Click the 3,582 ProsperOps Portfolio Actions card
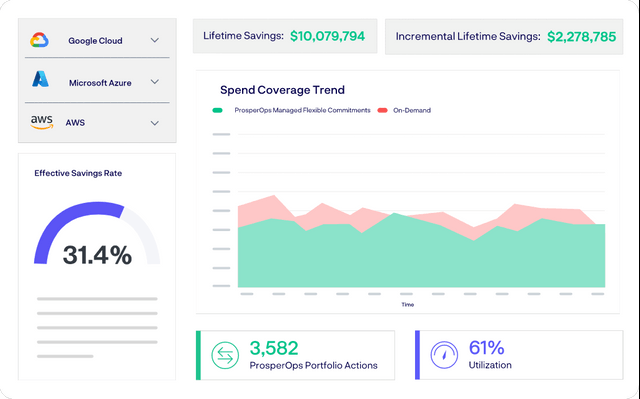The width and height of the screenshot is (640, 399). [296, 355]
